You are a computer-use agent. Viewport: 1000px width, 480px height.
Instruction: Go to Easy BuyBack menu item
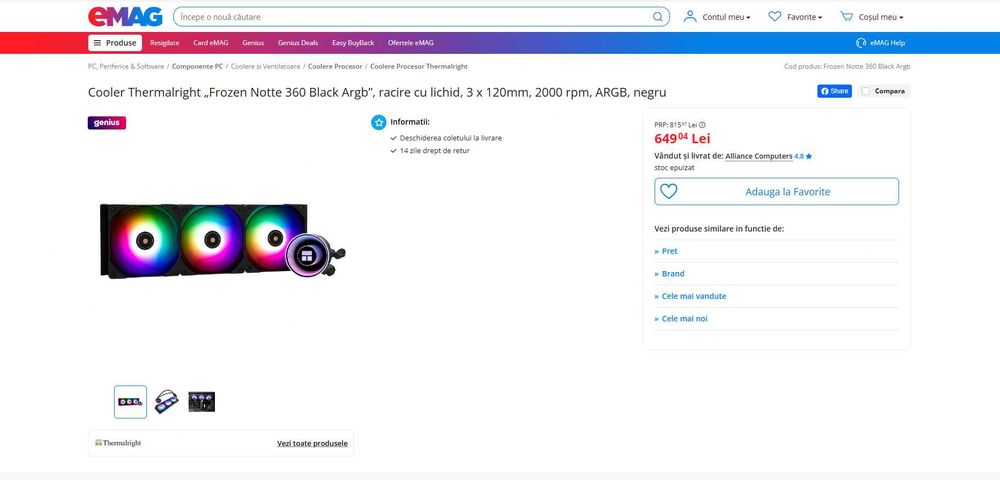353,43
